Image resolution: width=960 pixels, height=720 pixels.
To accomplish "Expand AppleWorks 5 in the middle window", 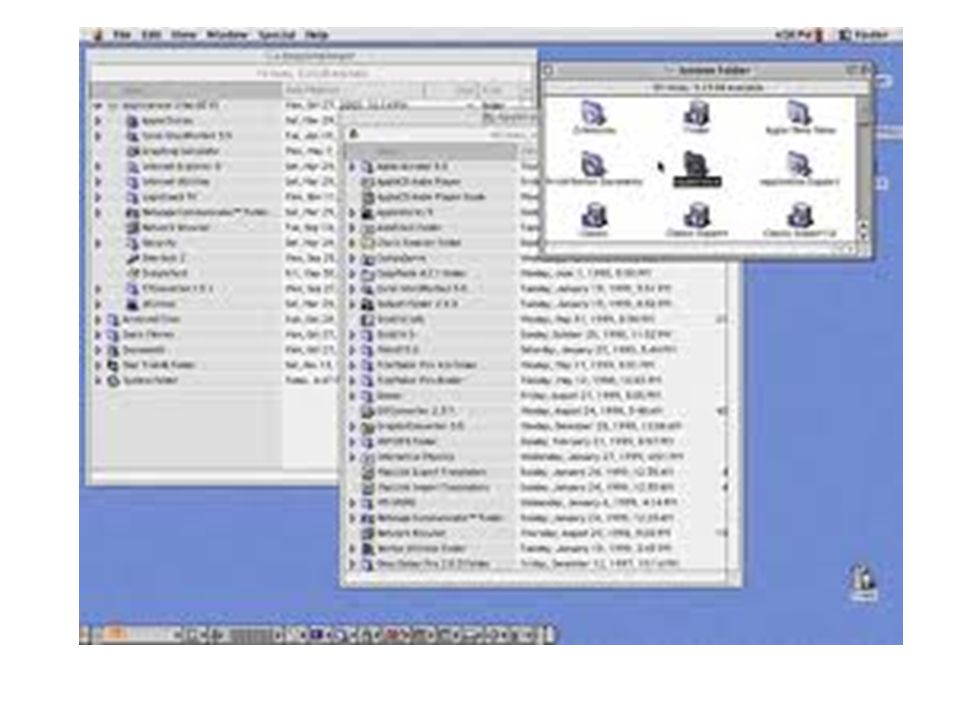I will (353, 212).
